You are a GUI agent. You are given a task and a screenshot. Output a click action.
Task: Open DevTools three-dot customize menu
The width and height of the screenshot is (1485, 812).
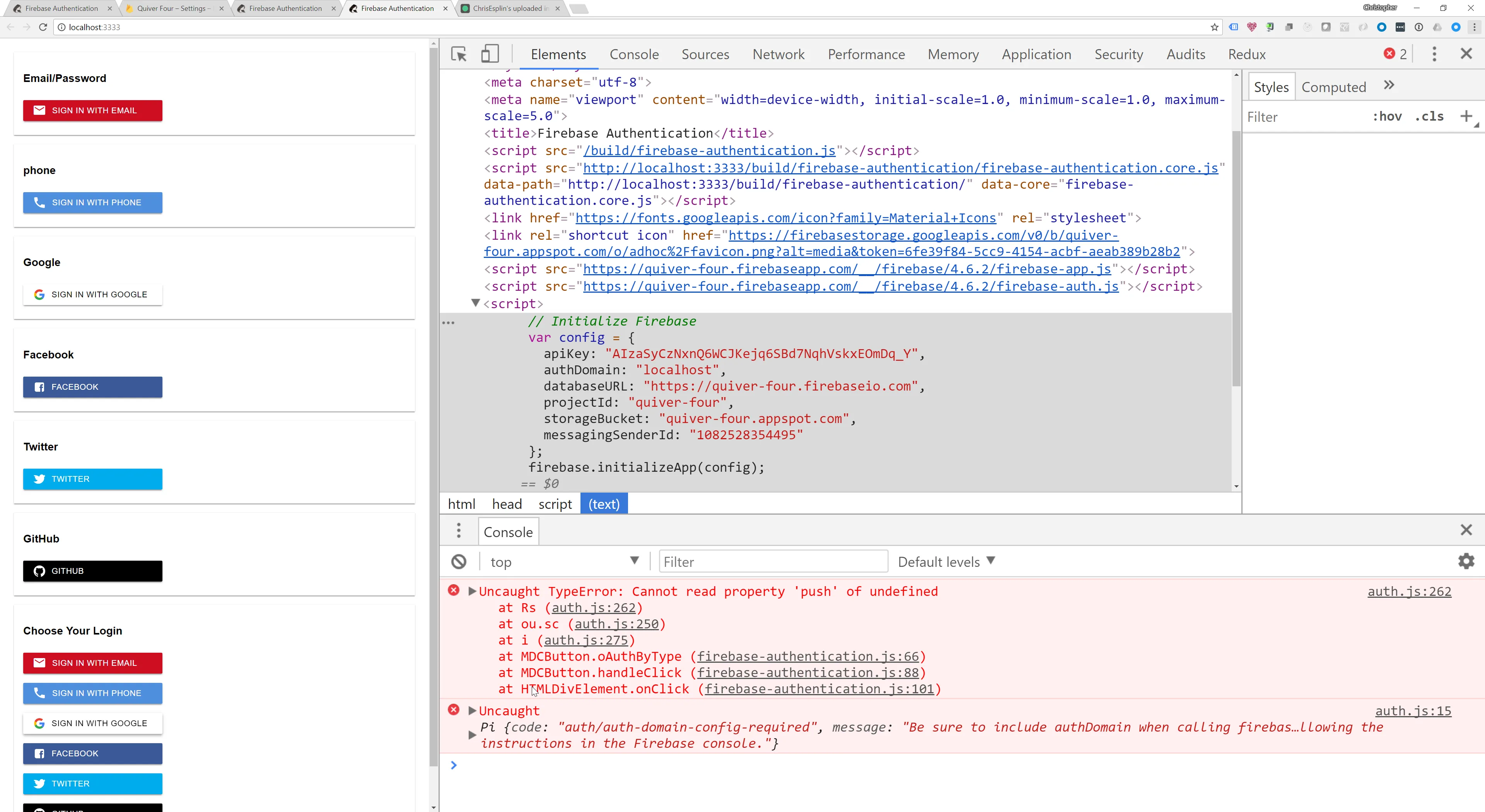pyautogui.click(x=1434, y=54)
